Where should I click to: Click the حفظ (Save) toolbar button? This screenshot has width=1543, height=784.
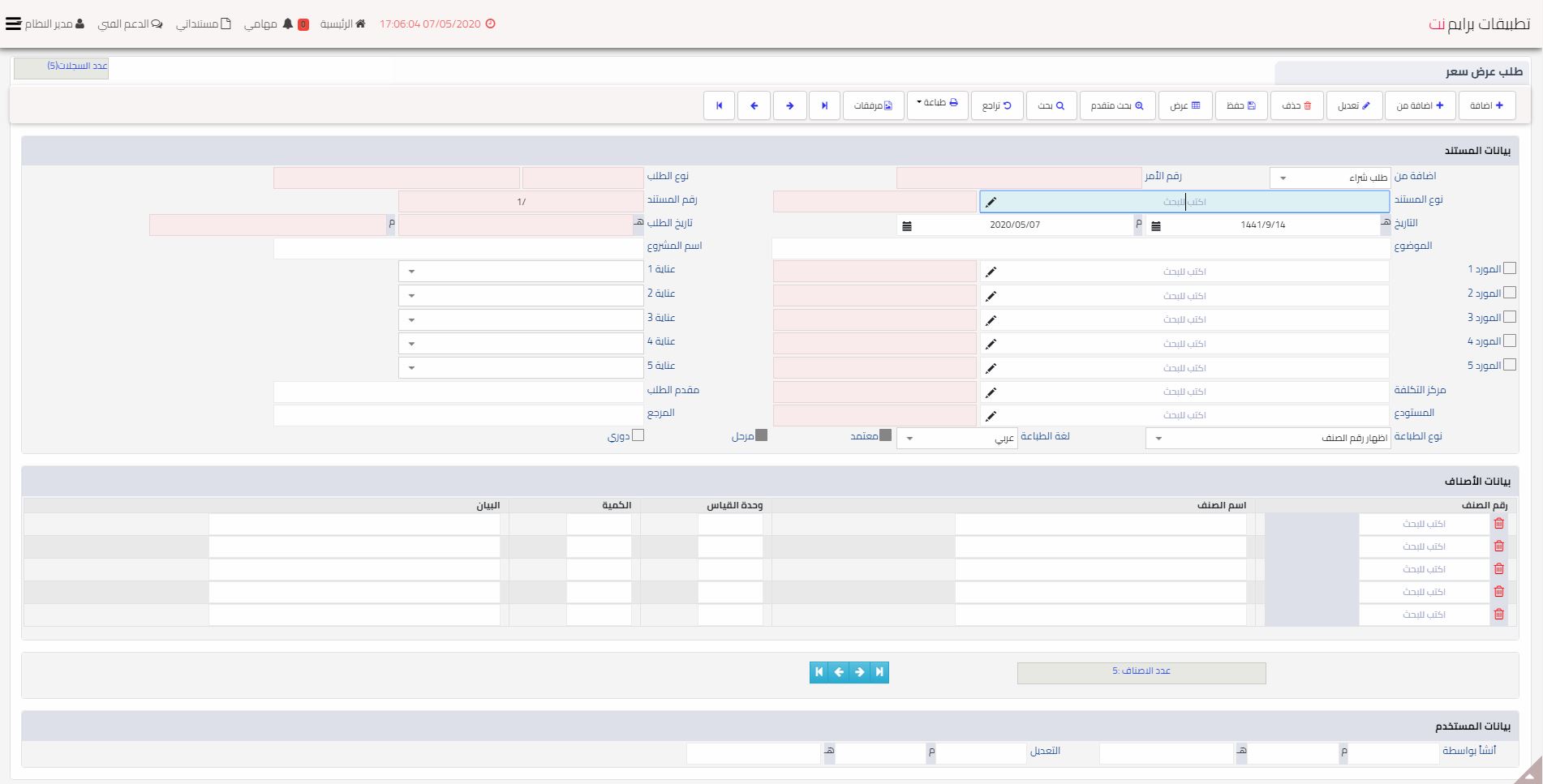1240,105
